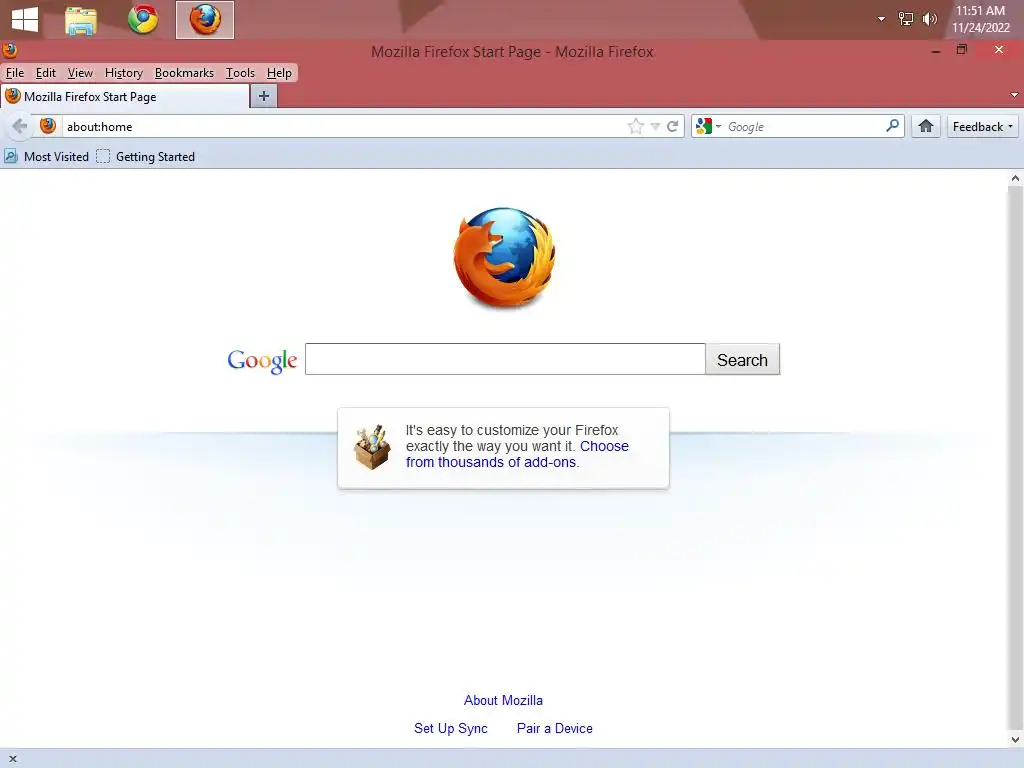Click the Pair a Device link
Viewport: 1024px width, 768px height.
click(x=554, y=728)
